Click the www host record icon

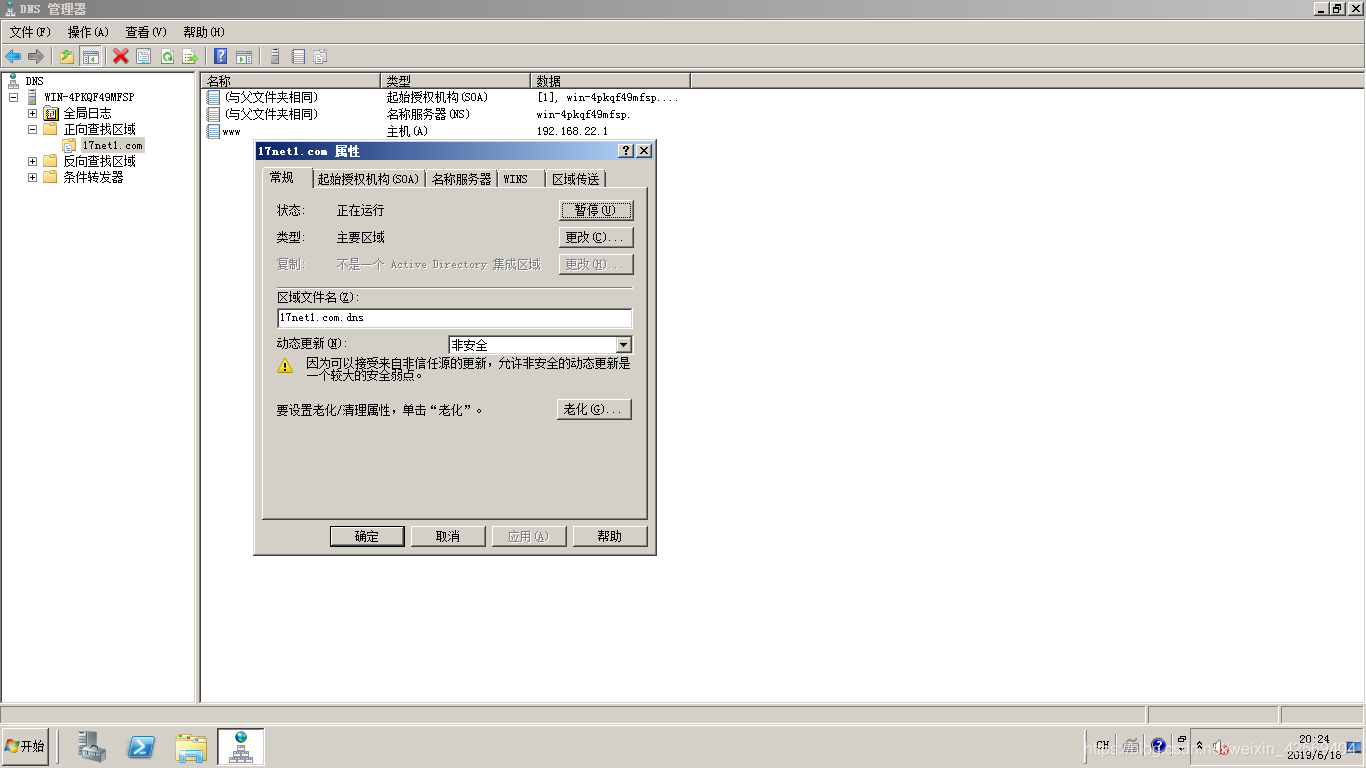pos(213,131)
